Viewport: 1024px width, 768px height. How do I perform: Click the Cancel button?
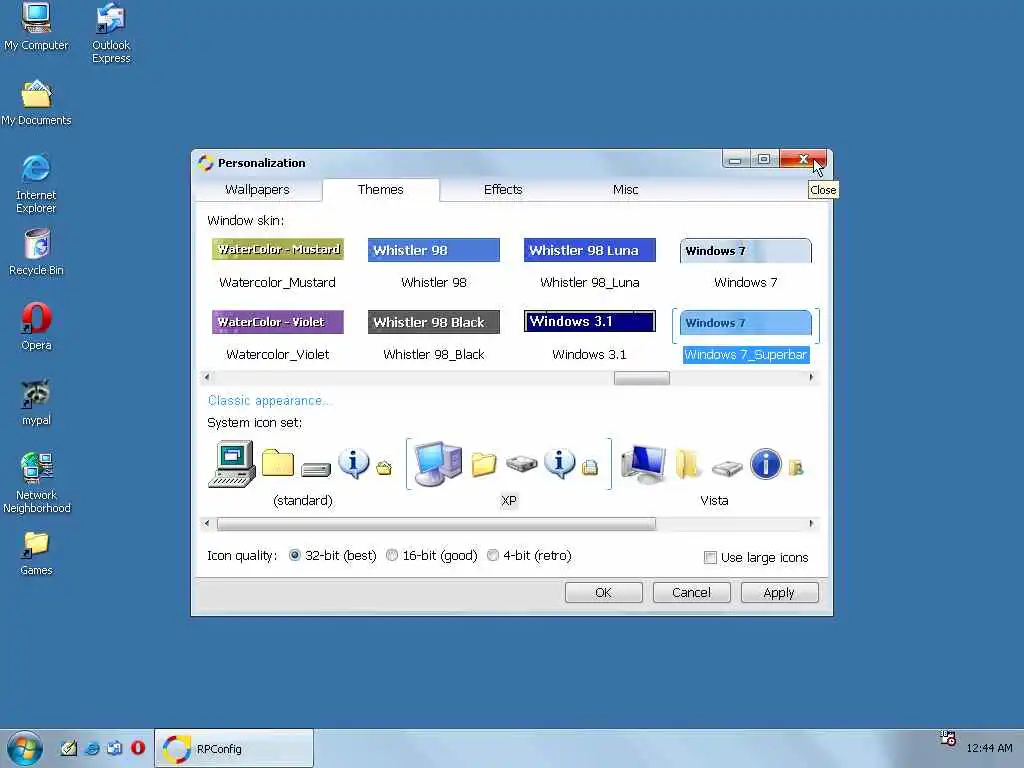click(691, 592)
